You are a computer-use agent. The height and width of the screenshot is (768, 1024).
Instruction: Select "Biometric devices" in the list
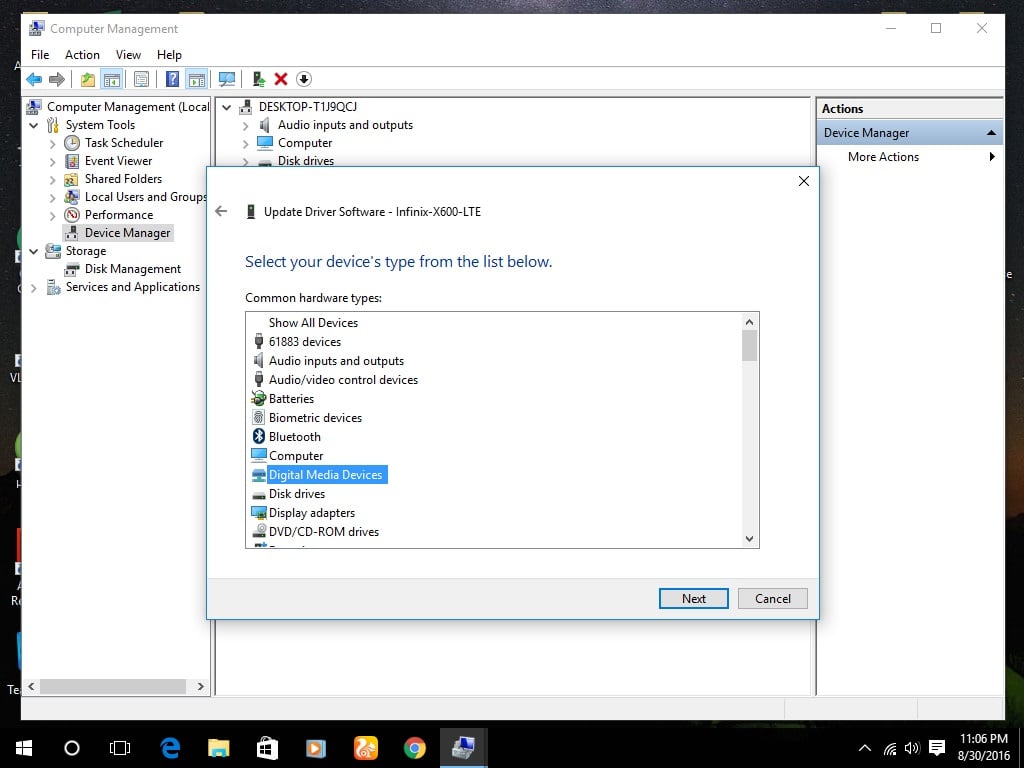[x=315, y=417]
